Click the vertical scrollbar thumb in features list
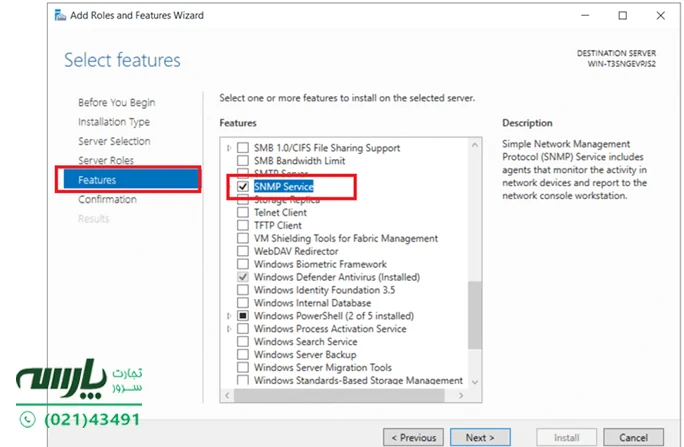 [475, 315]
